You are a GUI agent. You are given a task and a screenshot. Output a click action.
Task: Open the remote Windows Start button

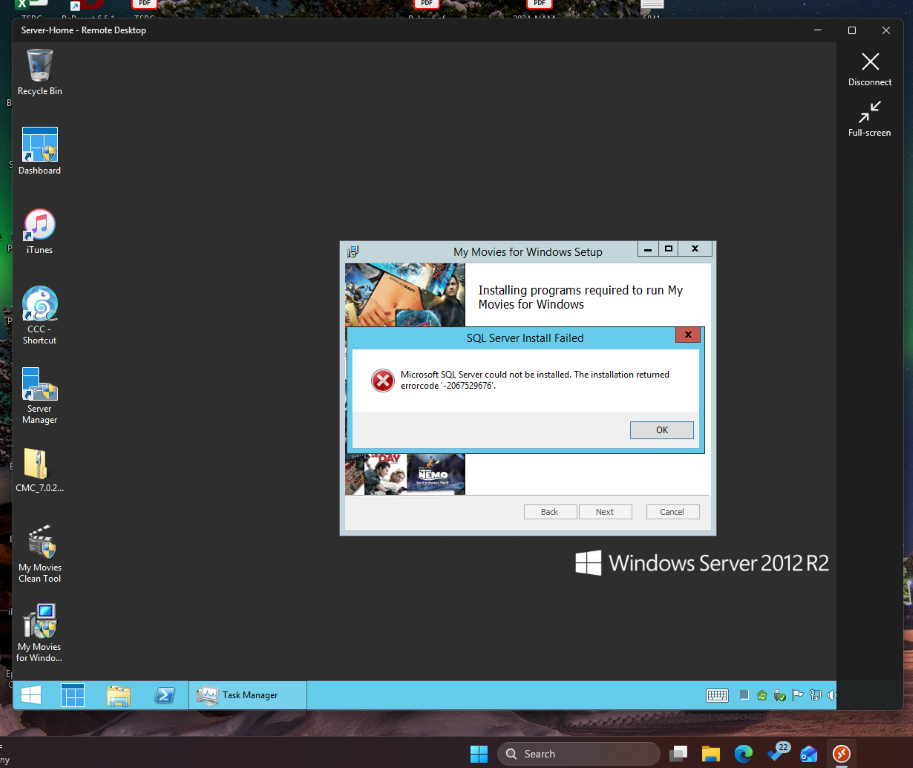(31, 695)
